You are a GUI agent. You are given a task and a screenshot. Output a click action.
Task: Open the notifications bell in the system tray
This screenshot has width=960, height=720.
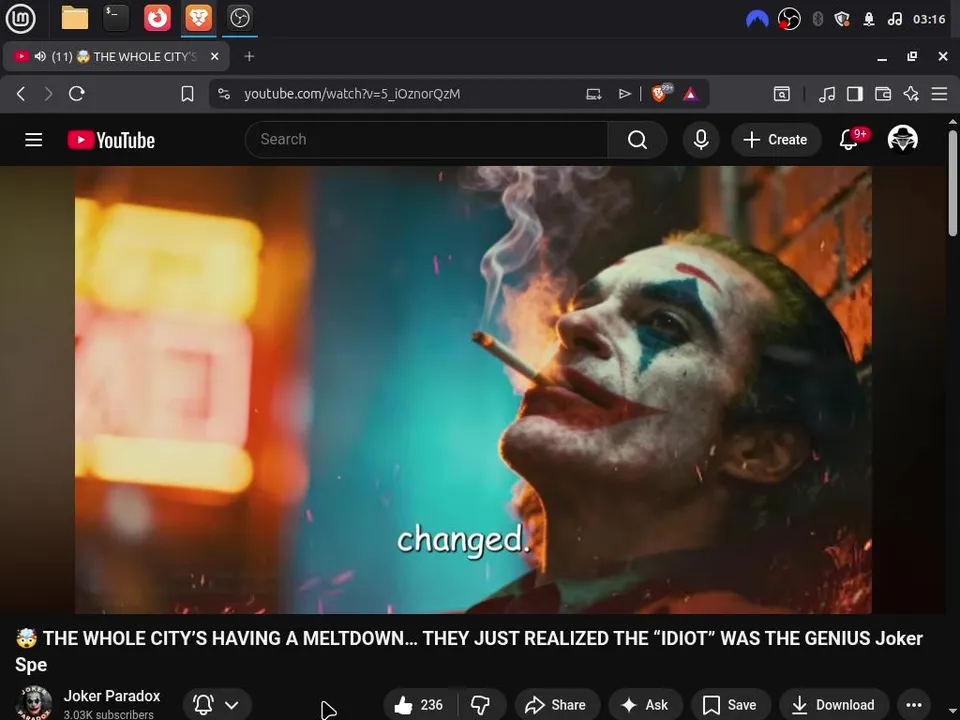(x=869, y=19)
